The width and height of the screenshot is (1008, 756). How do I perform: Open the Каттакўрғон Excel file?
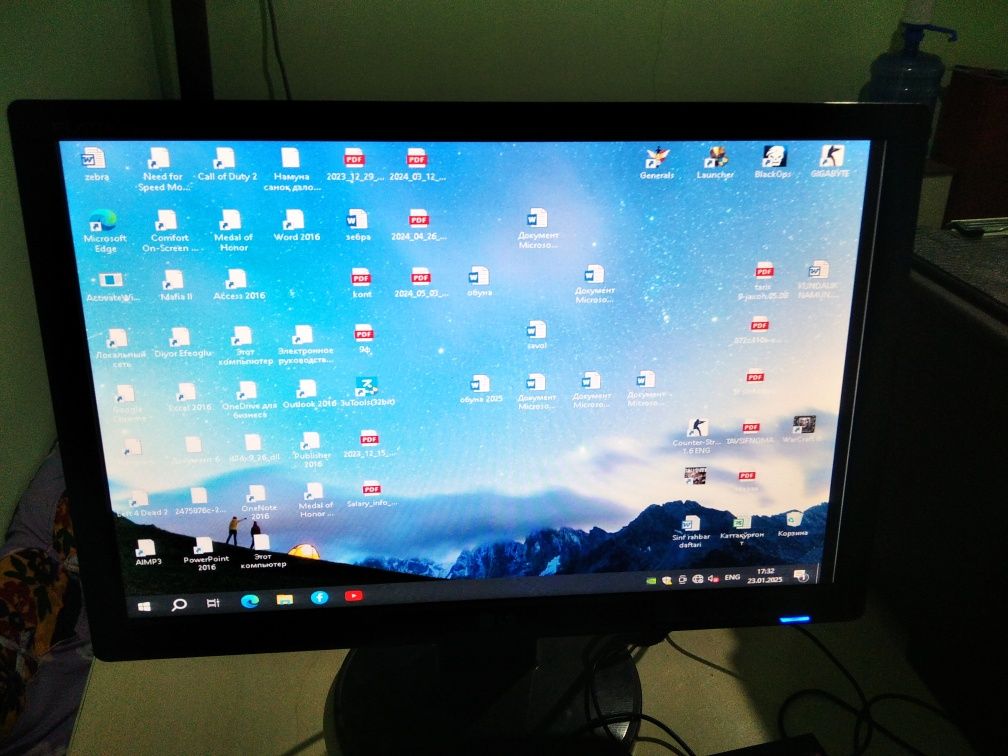point(742,531)
